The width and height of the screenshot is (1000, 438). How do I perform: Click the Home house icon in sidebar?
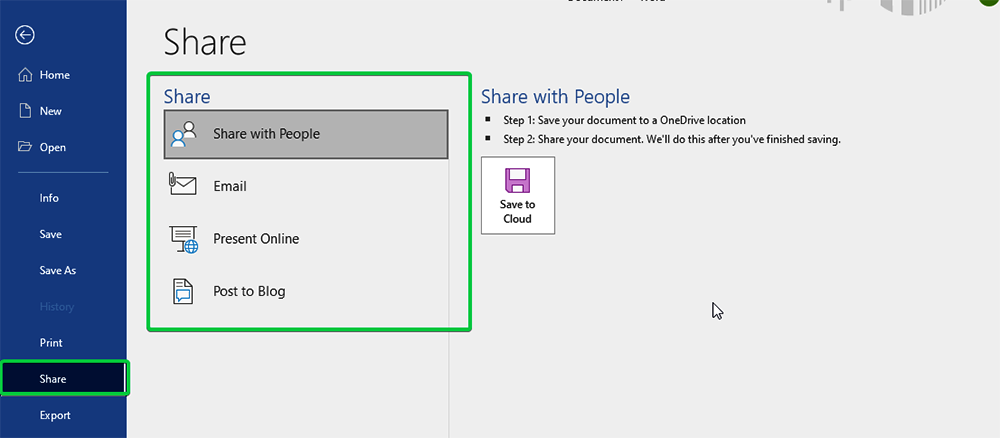(26, 75)
